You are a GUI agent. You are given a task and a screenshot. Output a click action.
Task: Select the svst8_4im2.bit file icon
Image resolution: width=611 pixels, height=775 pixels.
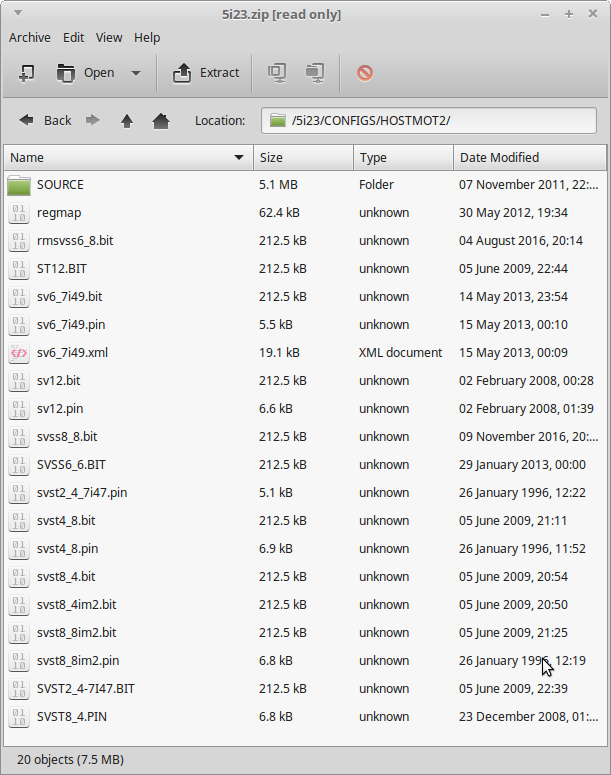[x=19, y=605]
